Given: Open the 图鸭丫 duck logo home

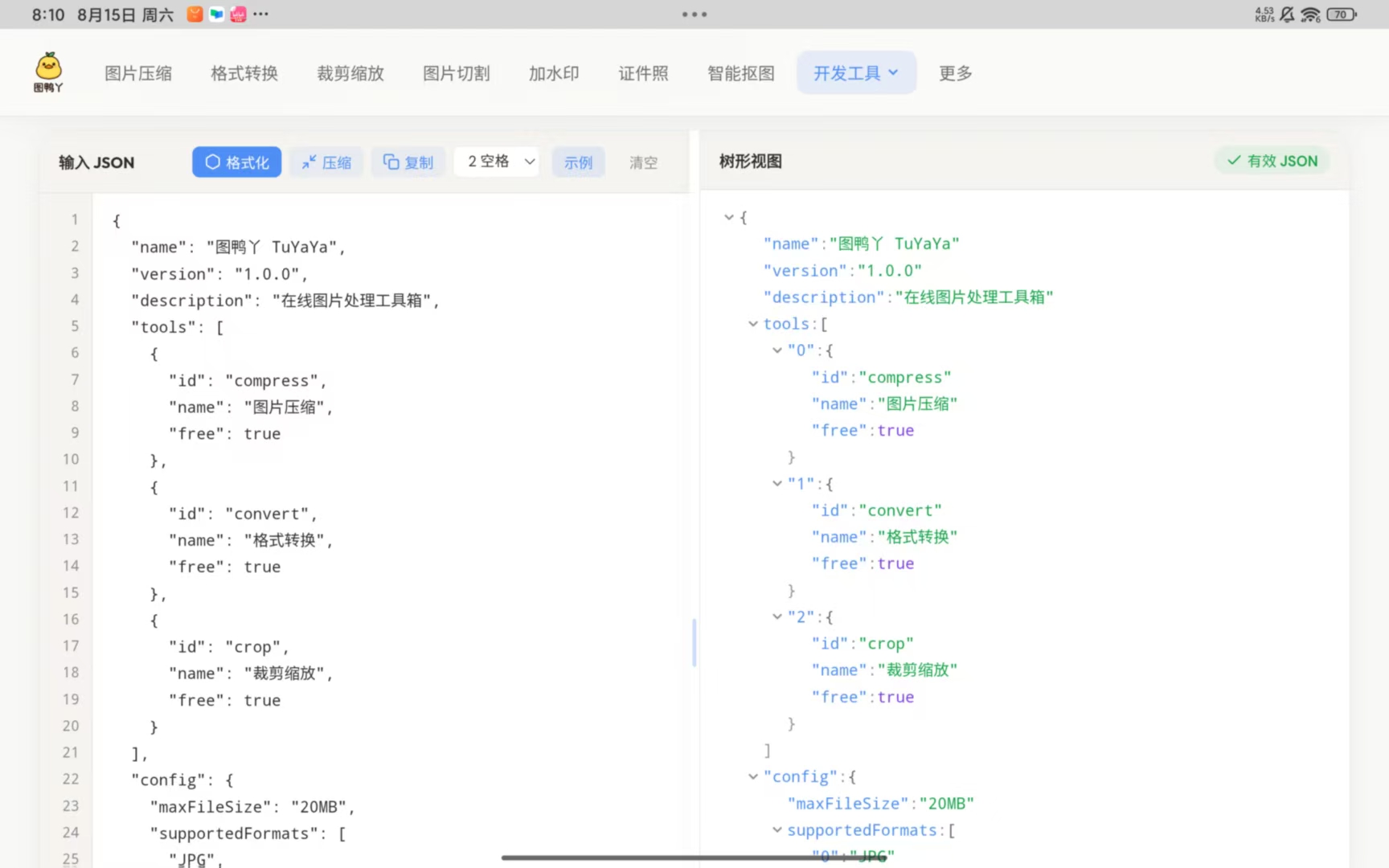Looking at the screenshot, I should coord(48,72).
